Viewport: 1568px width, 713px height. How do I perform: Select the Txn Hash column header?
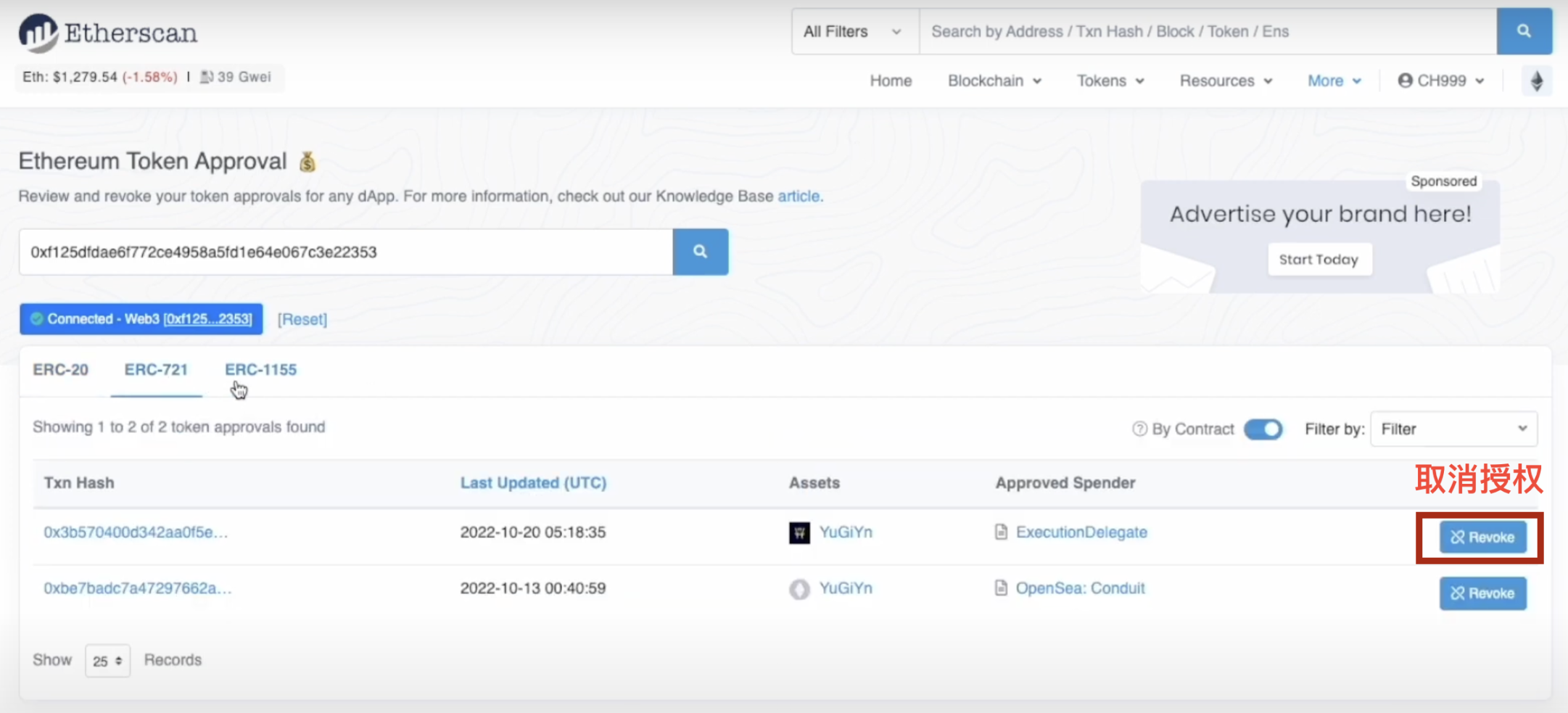pos(78,482)
